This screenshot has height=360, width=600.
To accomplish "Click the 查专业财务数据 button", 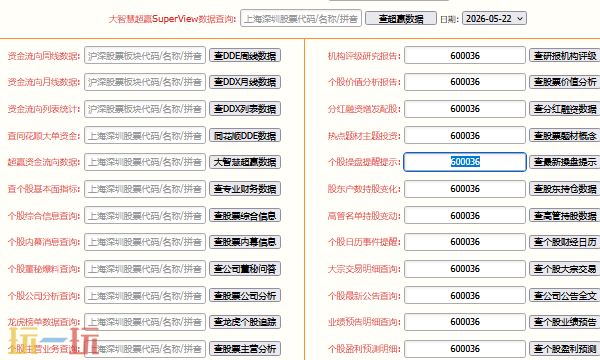I will [x=245, y=189].
